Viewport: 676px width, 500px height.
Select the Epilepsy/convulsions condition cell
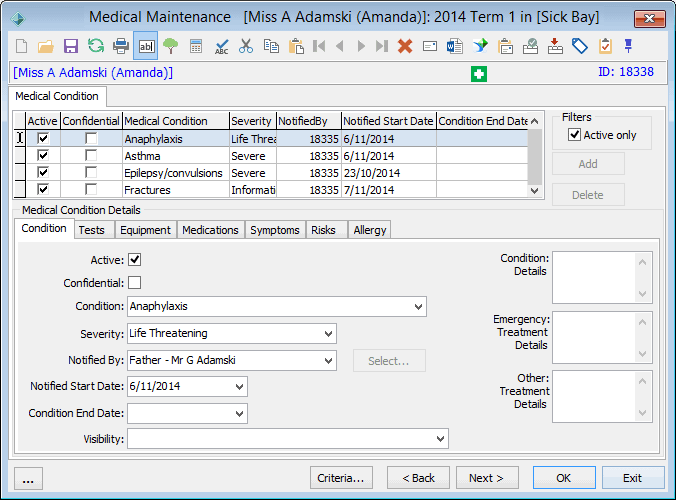(x=175, y=173)
